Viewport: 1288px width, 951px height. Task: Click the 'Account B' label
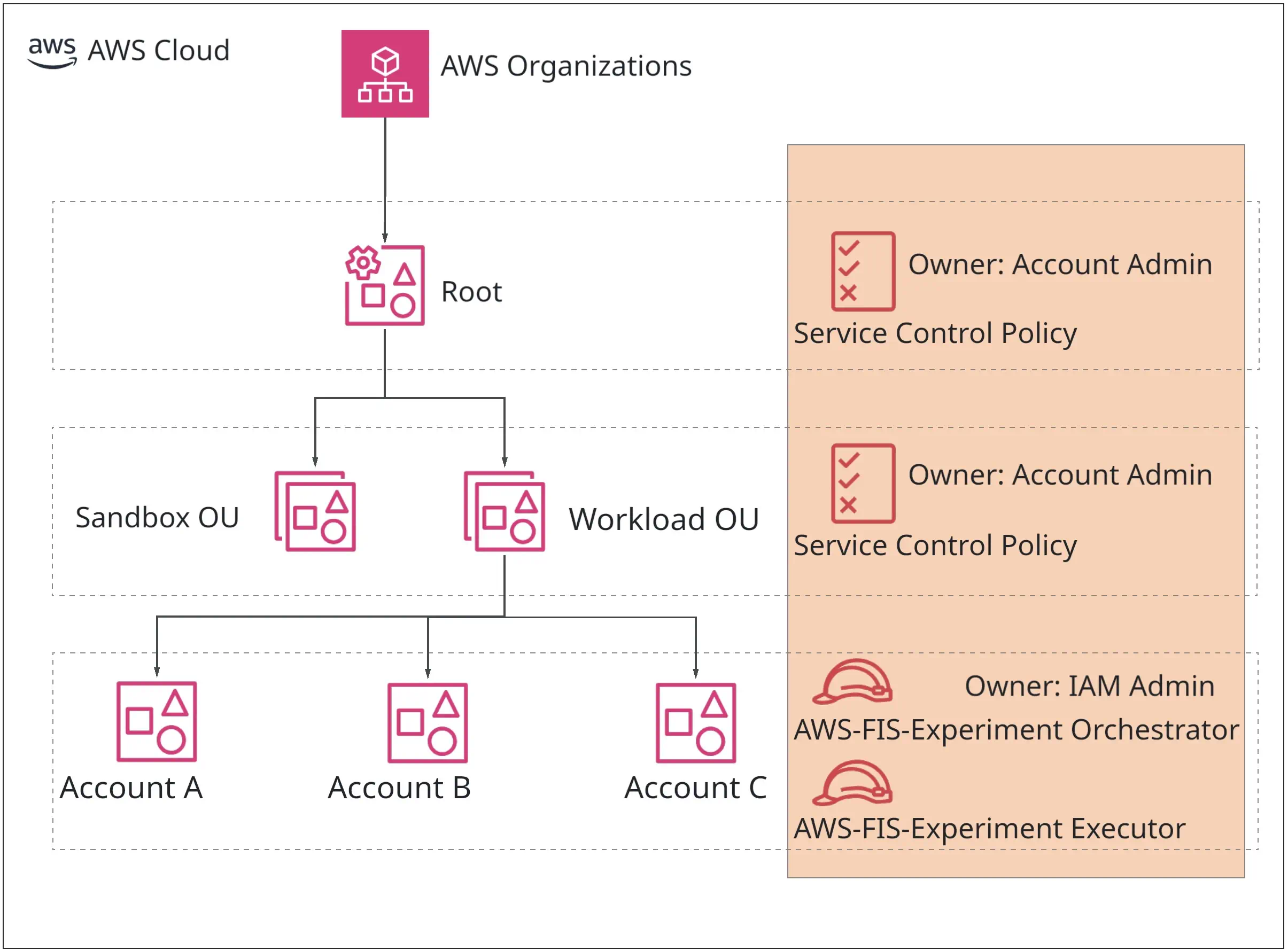click(x=400, y=788)
